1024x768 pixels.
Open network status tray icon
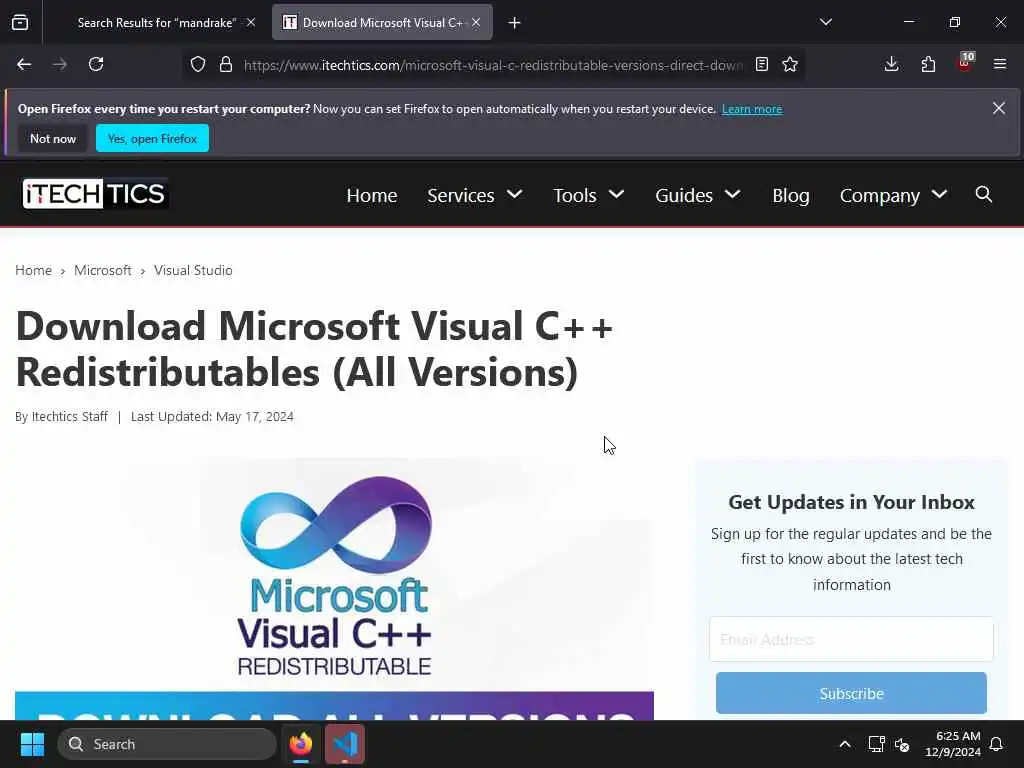[876, 744]
